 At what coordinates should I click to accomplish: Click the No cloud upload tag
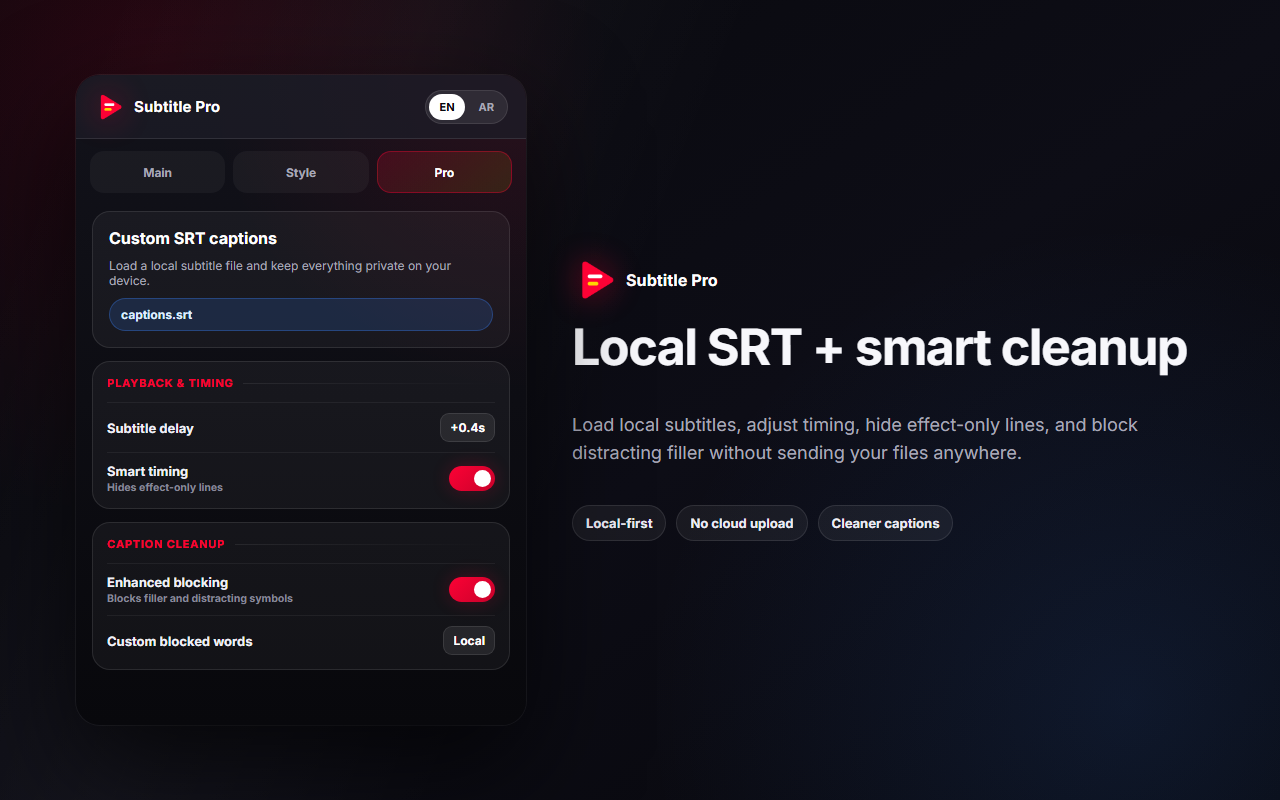pyautogui.click(x=742, y=523)
